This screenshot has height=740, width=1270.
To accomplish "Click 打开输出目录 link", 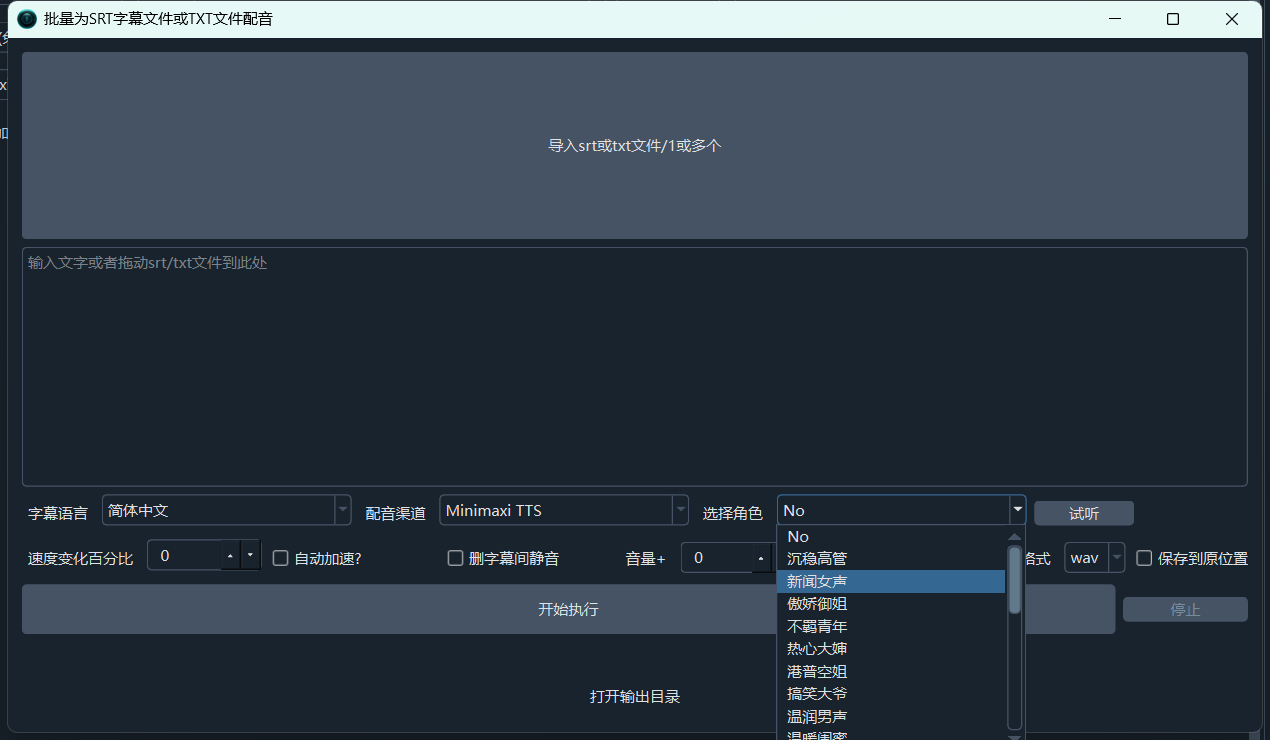I will 635,696.
